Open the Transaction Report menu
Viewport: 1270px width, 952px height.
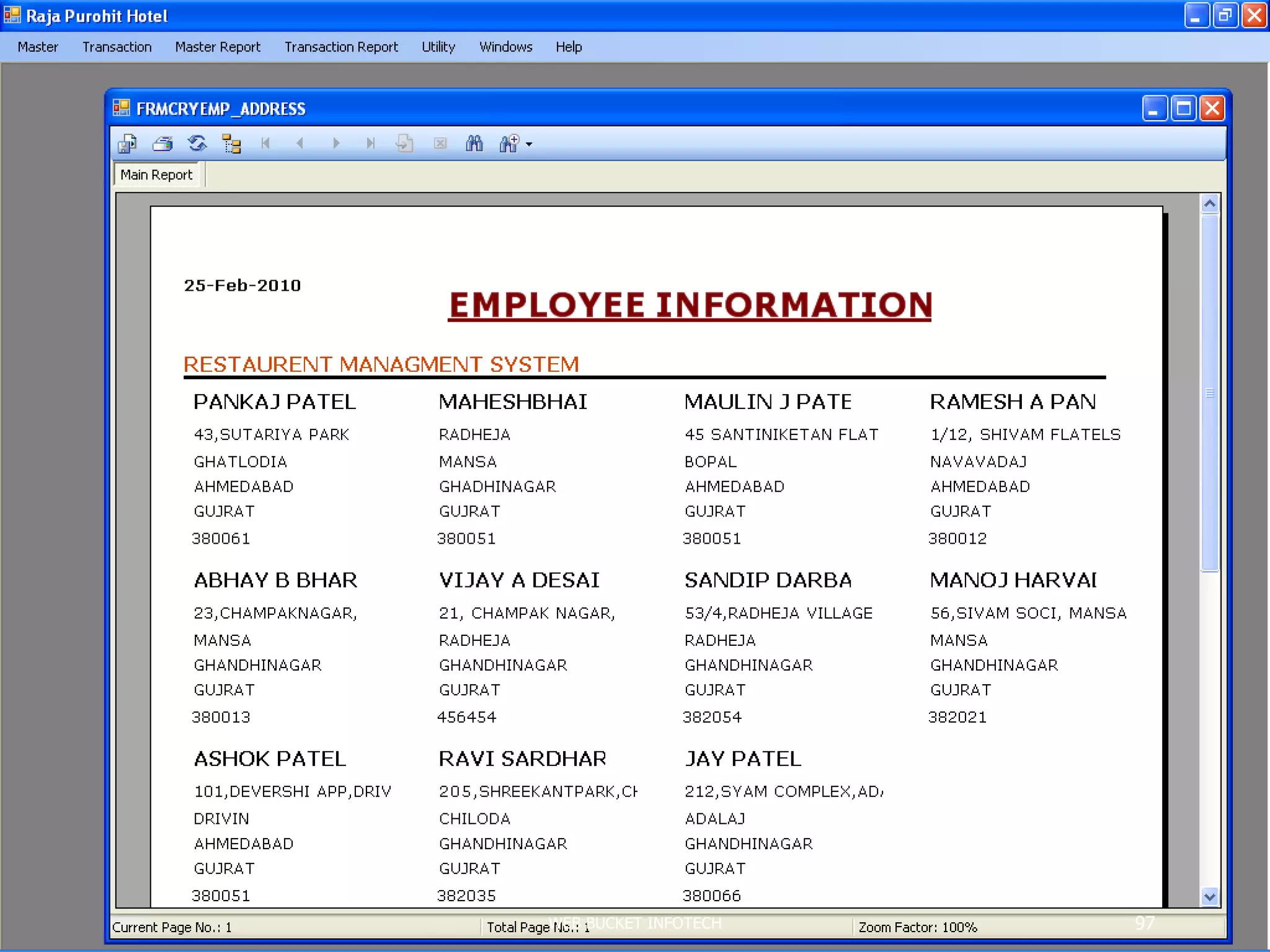click(341, 47)
